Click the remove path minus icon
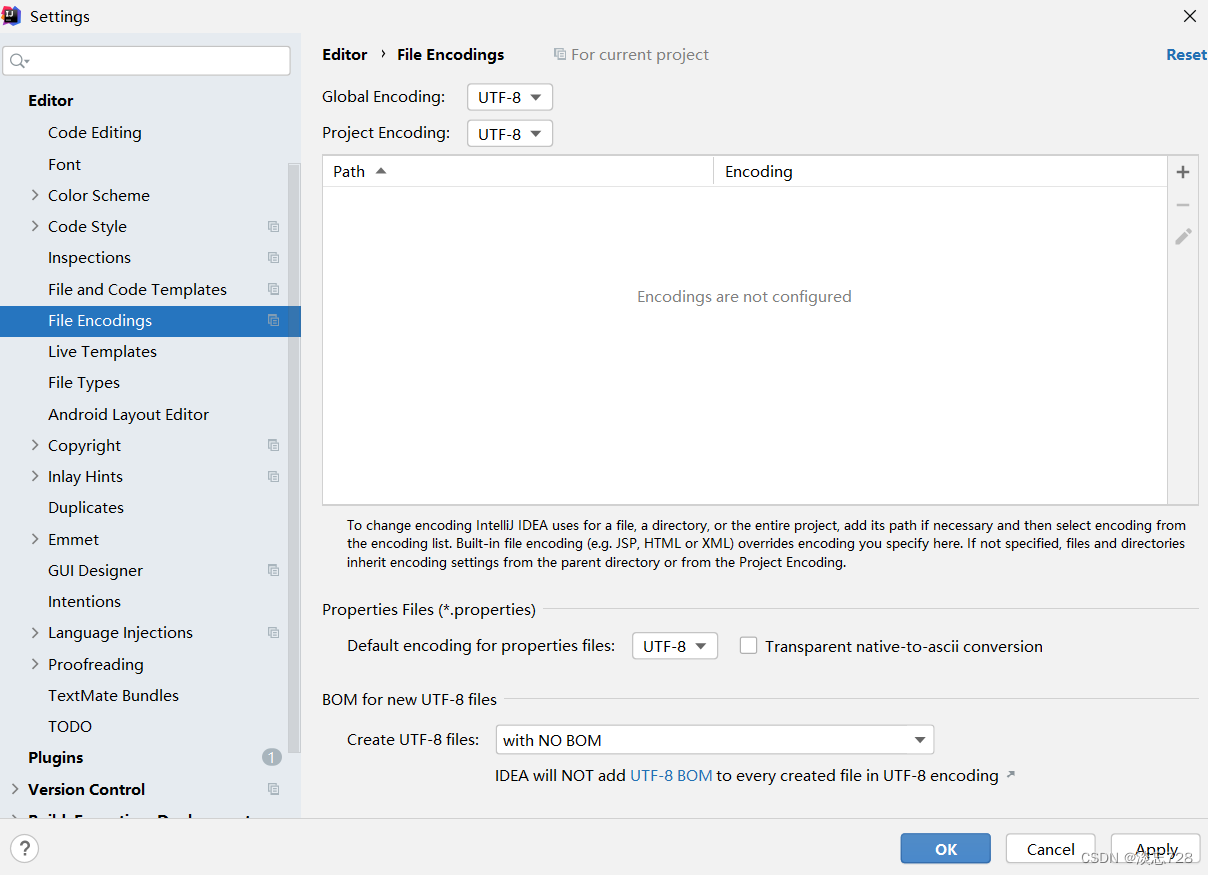Viewport: 1208px width, 875px height. pos(1183,204)
